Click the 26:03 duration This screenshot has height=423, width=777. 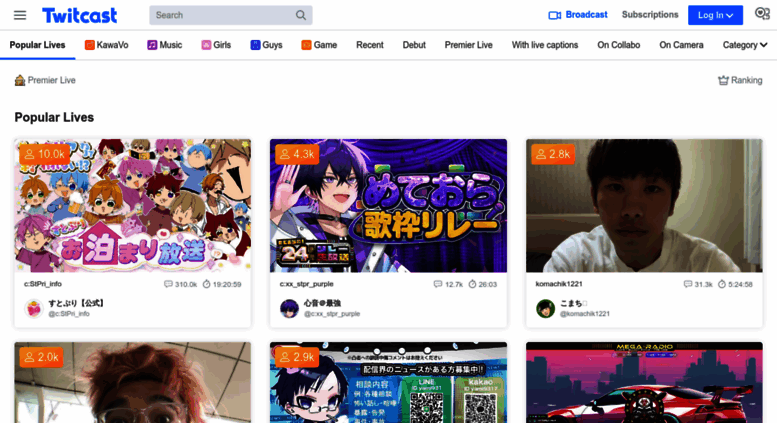tap(483, 284)
